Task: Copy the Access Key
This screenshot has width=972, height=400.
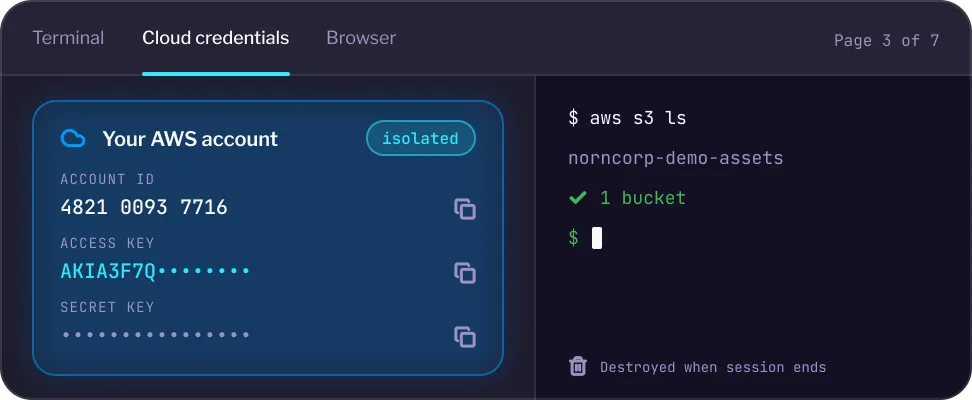Action: (465, 273)
